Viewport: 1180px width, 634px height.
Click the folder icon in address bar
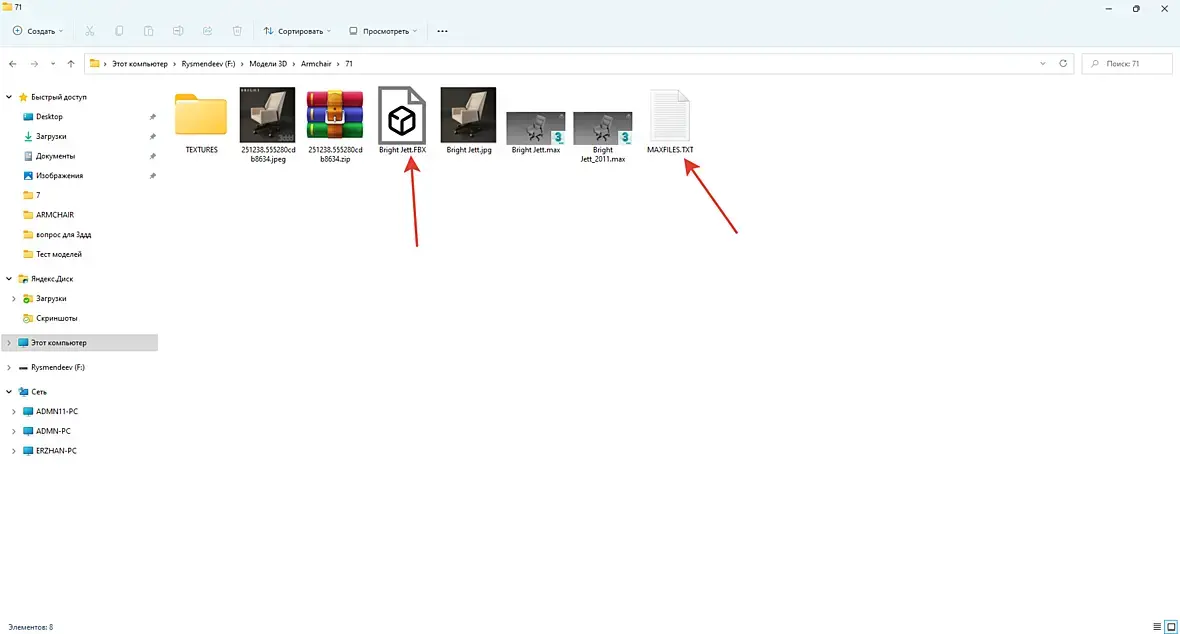click(94, 64)
